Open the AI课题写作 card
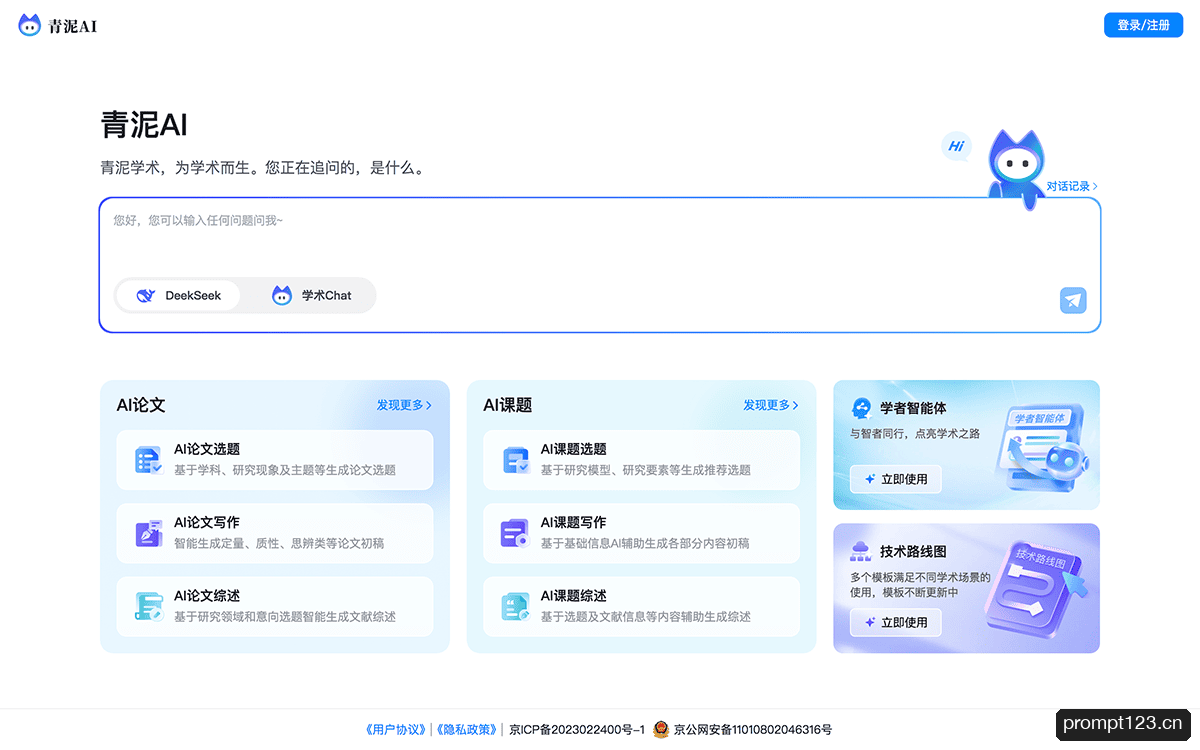Viewport: 1200px width, 750px height. pos(641,533)
